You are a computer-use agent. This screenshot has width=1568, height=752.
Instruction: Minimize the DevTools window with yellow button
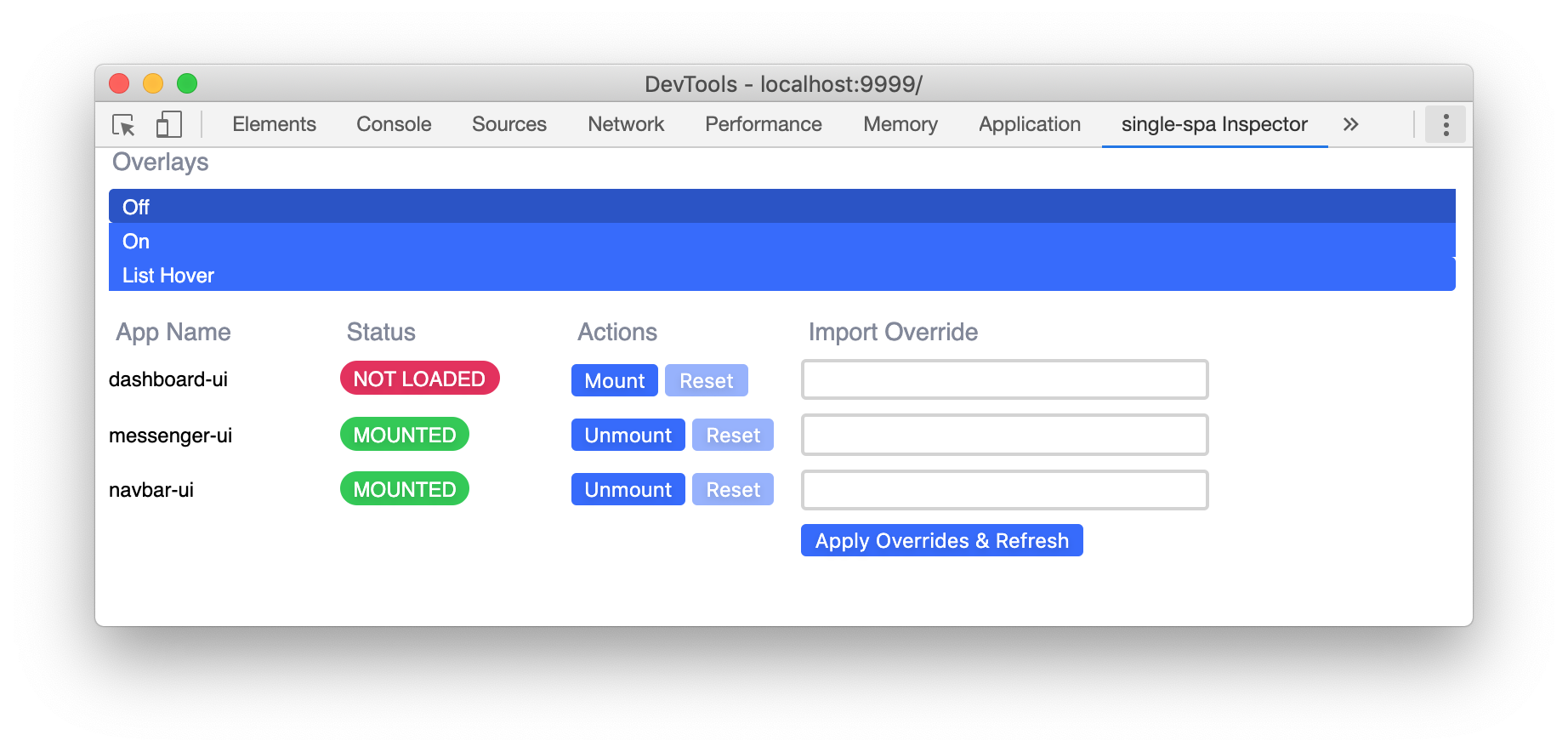[153, 83]
